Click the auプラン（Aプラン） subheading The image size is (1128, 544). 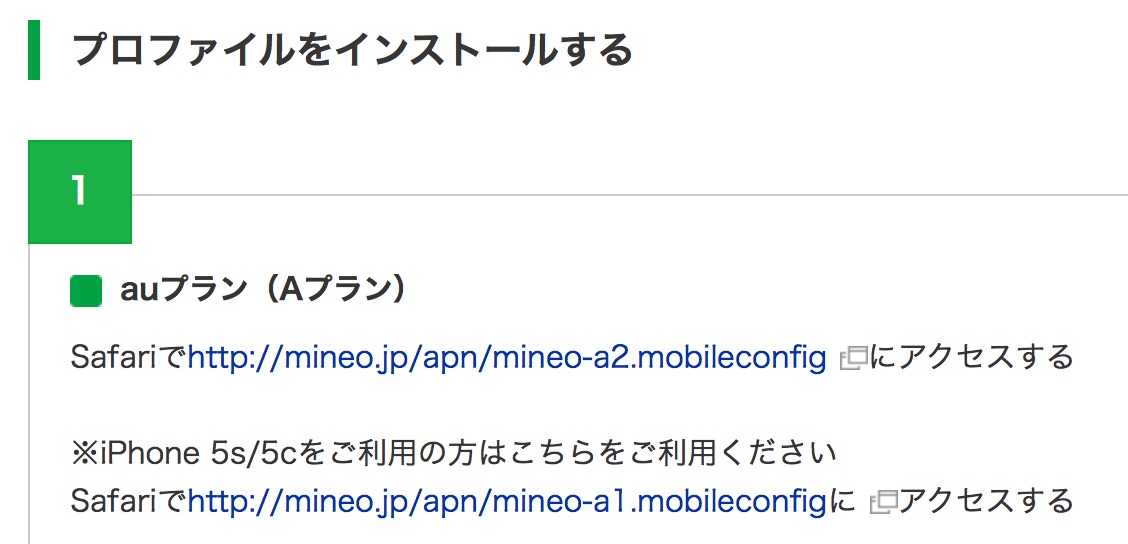264,290
